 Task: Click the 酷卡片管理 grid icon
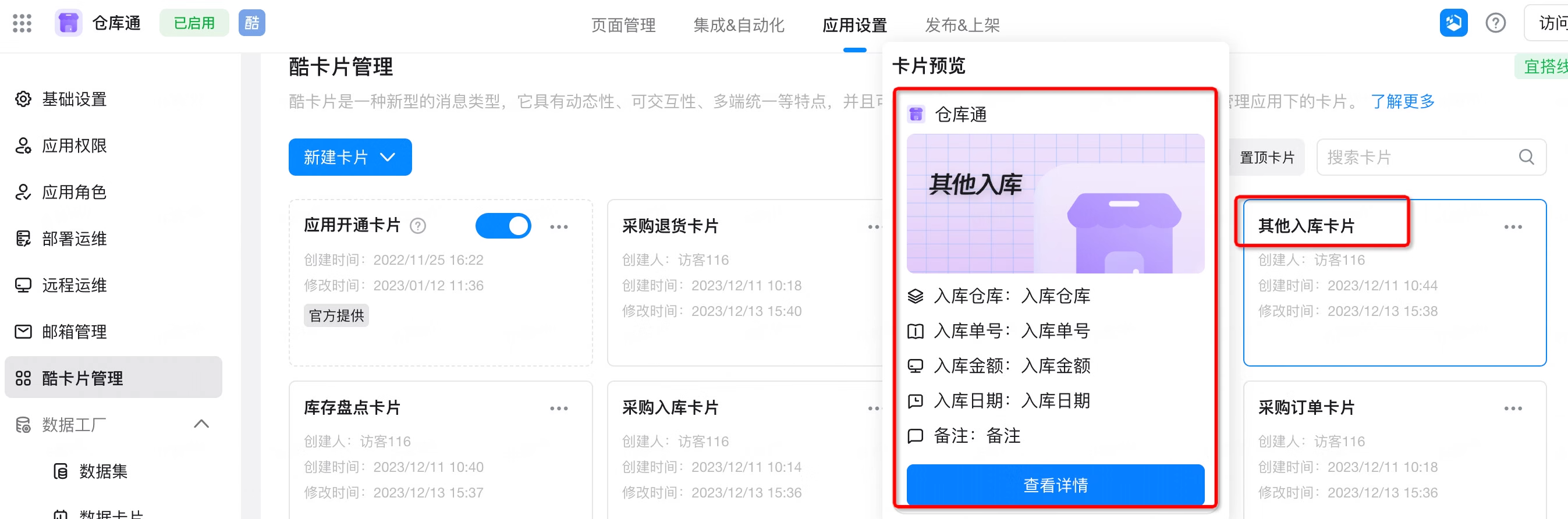(x=23, y=378)
